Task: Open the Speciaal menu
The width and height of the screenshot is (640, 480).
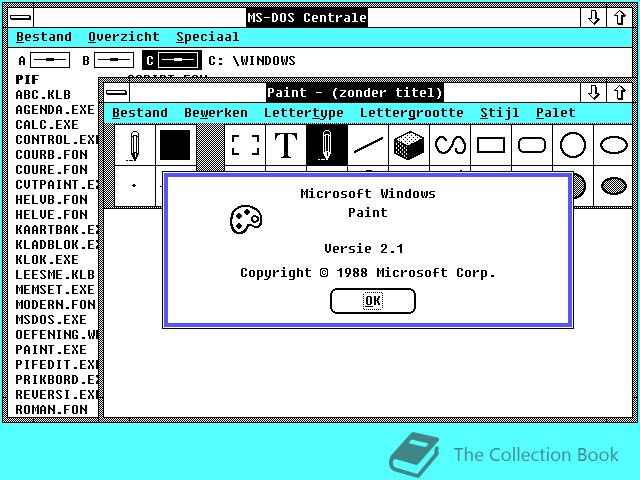Action: point(207,37)
